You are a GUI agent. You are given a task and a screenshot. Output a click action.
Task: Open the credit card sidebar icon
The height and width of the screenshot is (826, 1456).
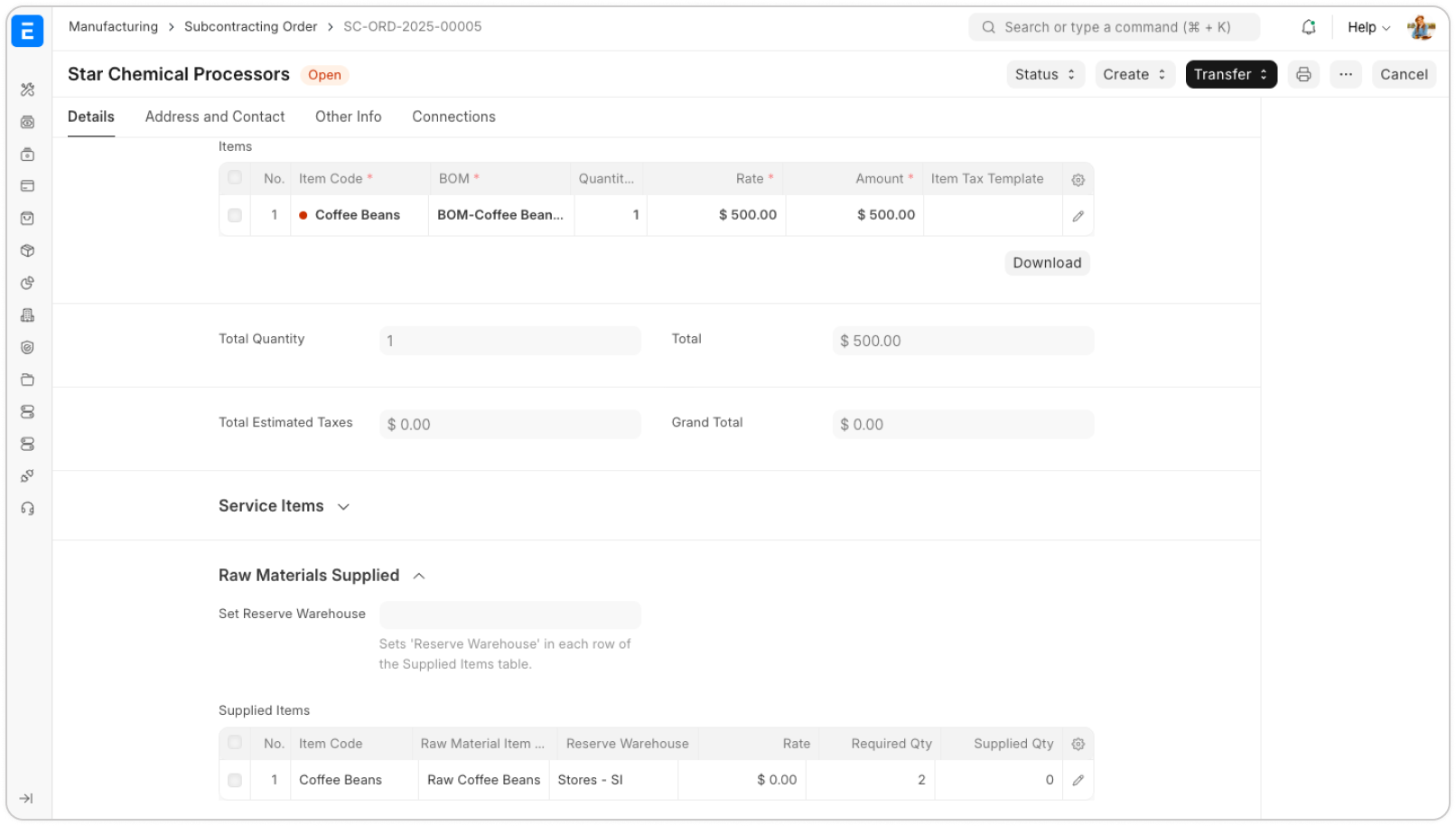click(x=27, y=186)
